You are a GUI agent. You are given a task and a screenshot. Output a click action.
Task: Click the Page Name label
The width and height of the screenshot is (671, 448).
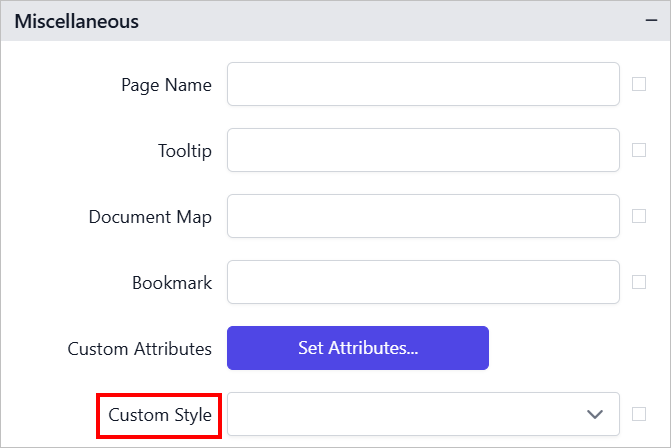point(166,85)
